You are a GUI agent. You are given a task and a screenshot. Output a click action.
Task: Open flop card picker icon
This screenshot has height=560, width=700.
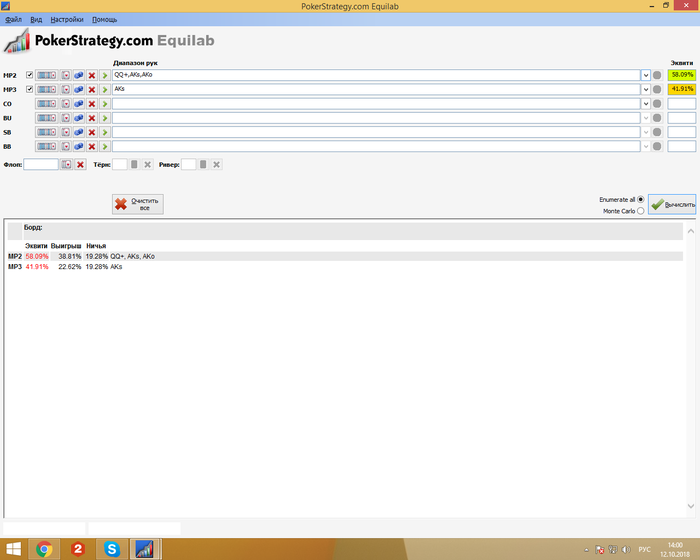[66, 165]
